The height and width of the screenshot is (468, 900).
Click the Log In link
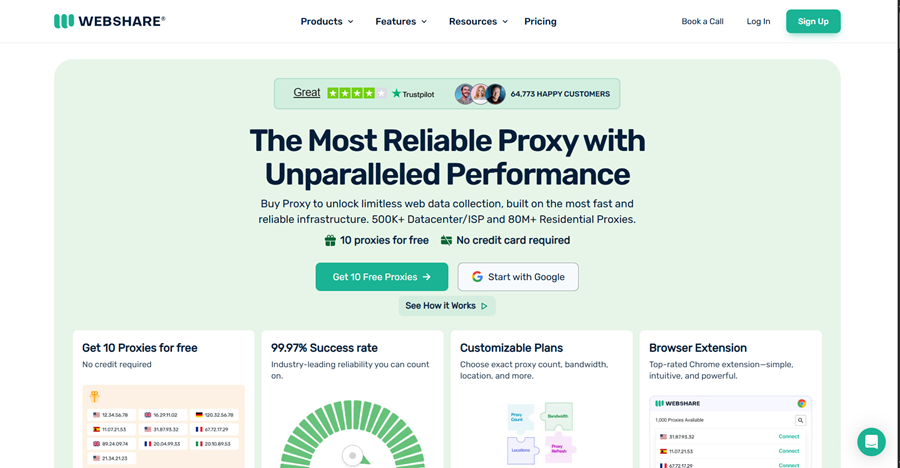click(758, 21)
